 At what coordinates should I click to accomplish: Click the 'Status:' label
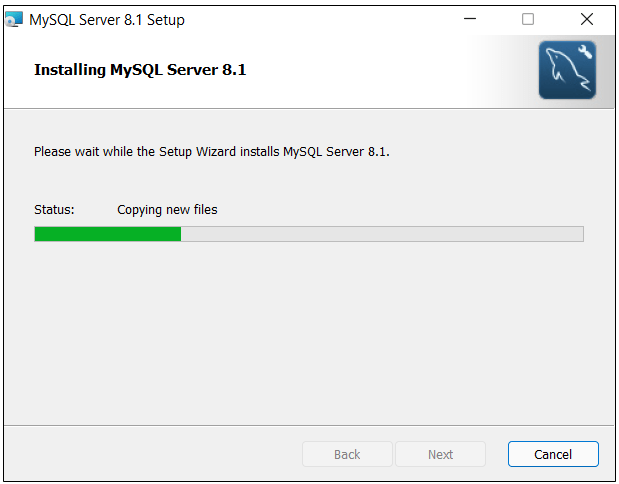54,210
